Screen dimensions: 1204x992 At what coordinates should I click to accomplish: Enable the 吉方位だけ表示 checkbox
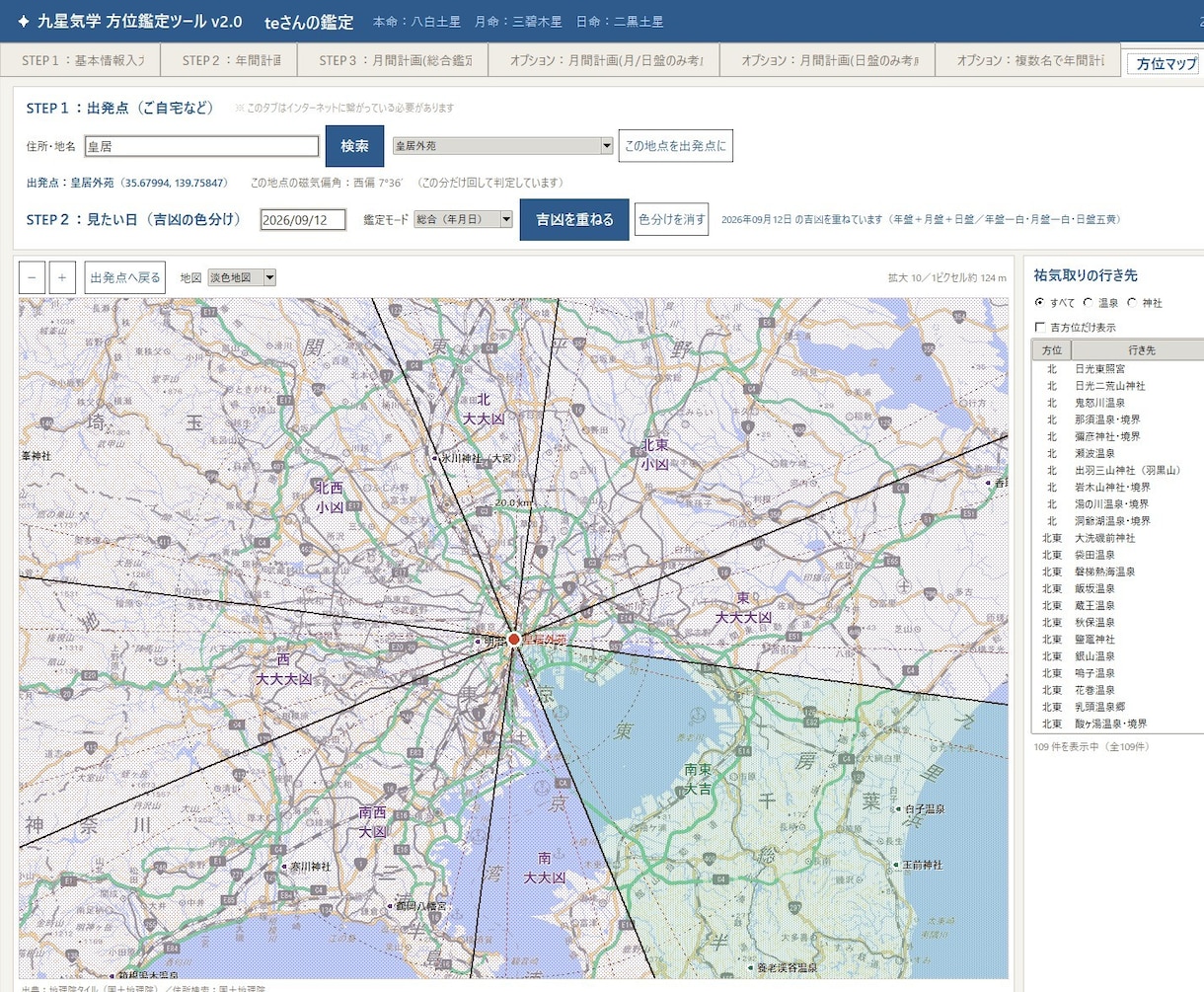tap(1039, 327)
